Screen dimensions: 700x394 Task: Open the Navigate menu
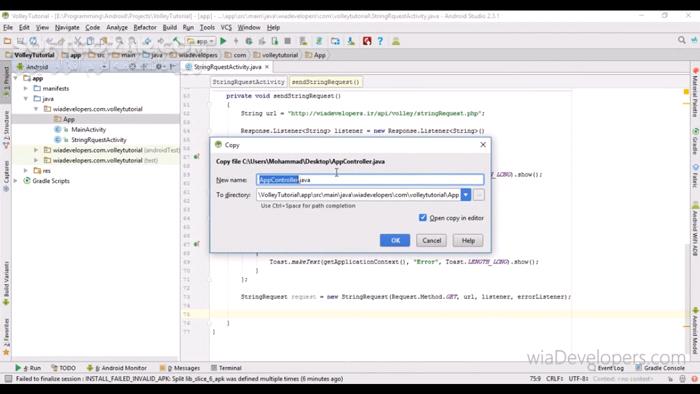(x=67, y=27)
